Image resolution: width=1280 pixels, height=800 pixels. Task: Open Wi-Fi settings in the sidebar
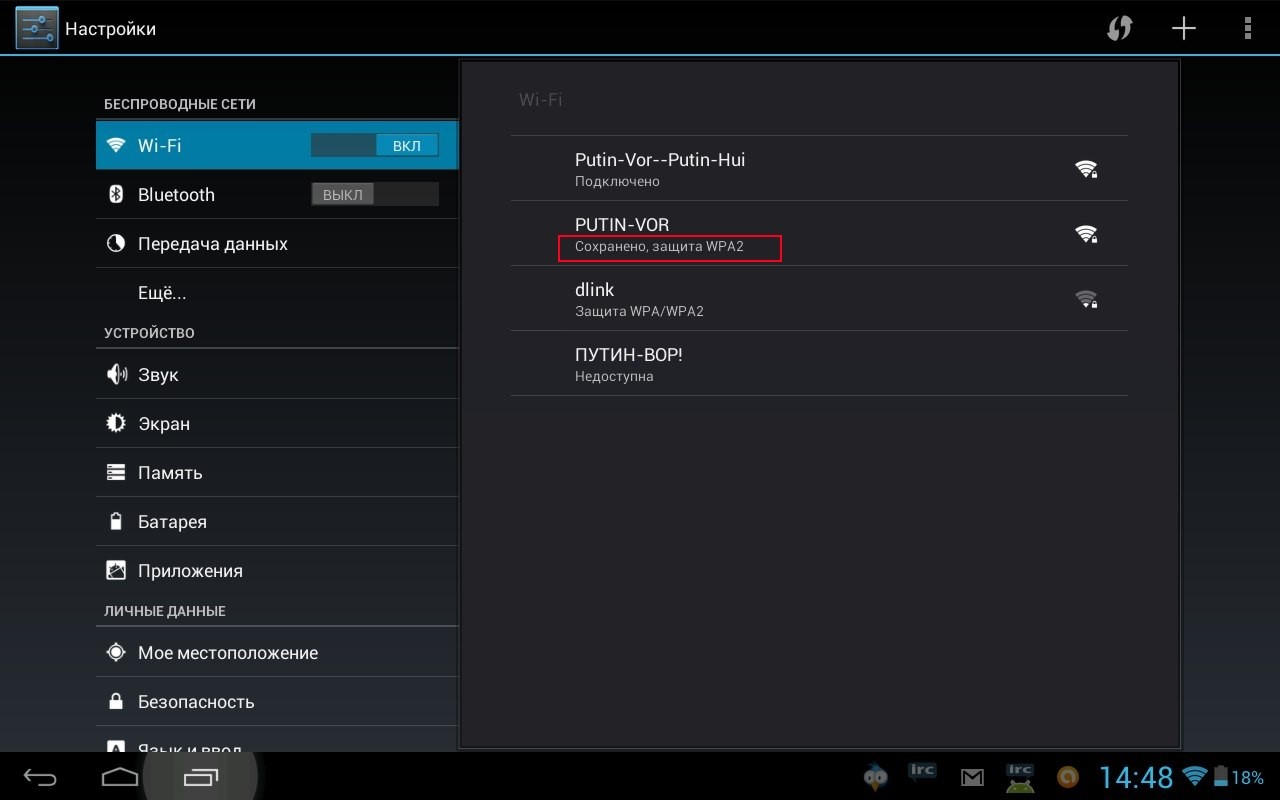(x=277, y=145)
